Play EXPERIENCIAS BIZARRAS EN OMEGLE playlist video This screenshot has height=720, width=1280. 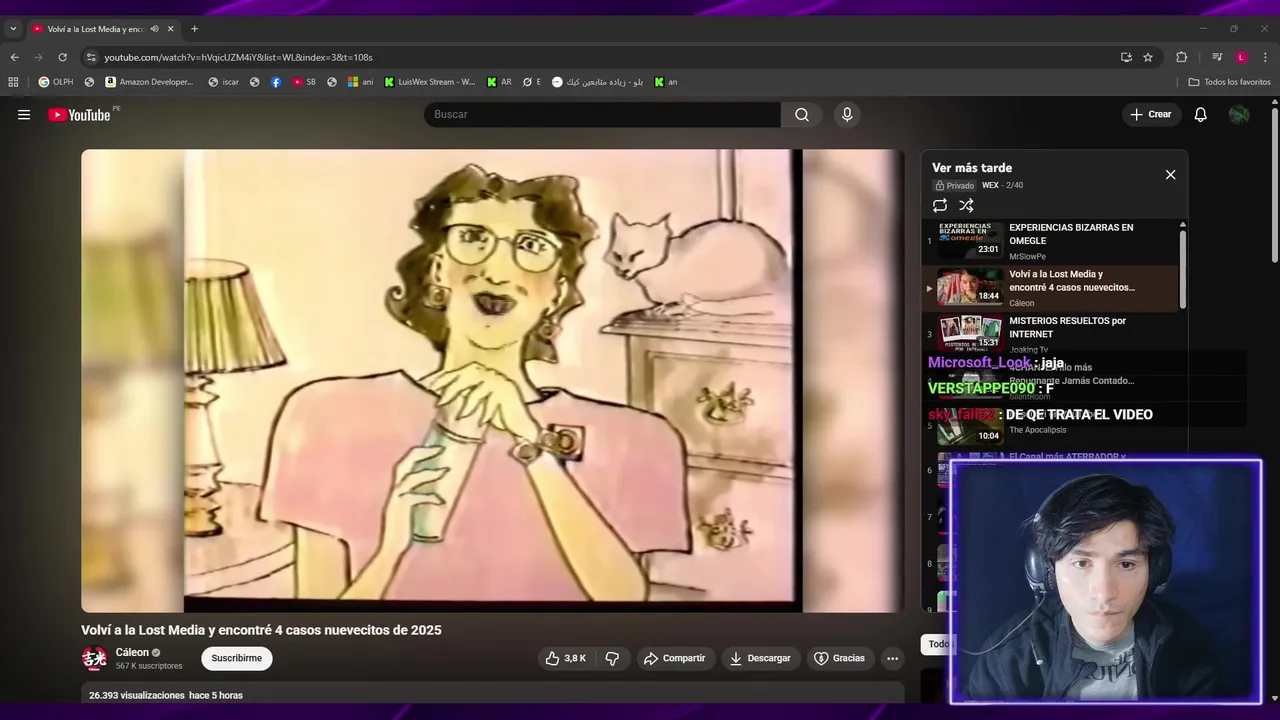1050,241
